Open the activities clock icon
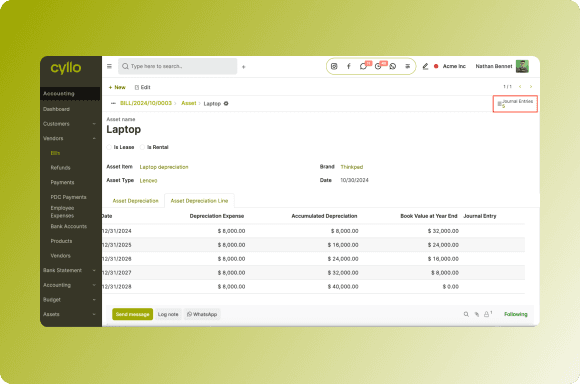 378,66
